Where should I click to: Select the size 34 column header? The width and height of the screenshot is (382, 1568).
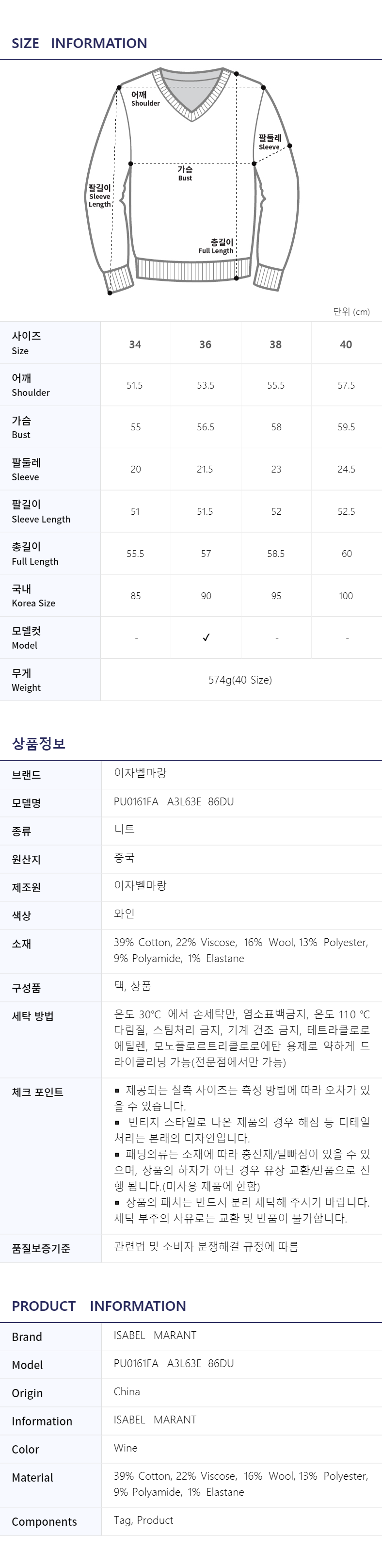click(135, 344)
